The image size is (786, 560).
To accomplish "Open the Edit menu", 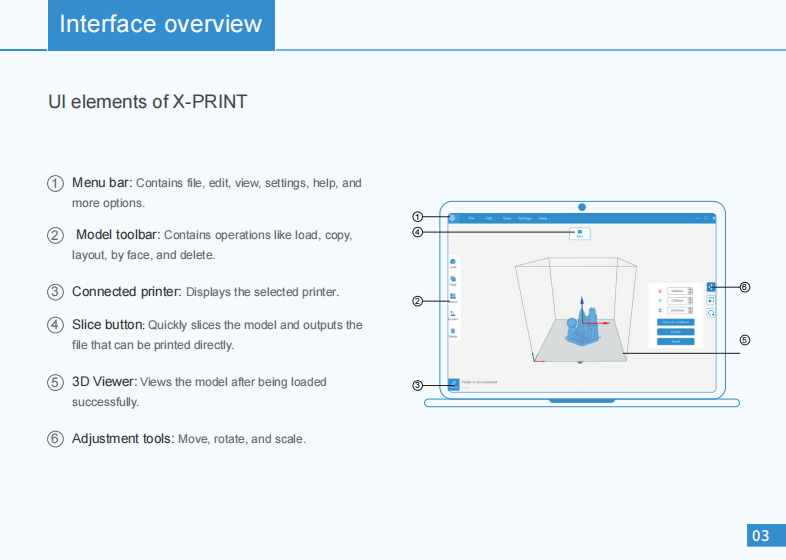I will pyautogui.click(x=489, y=218).
